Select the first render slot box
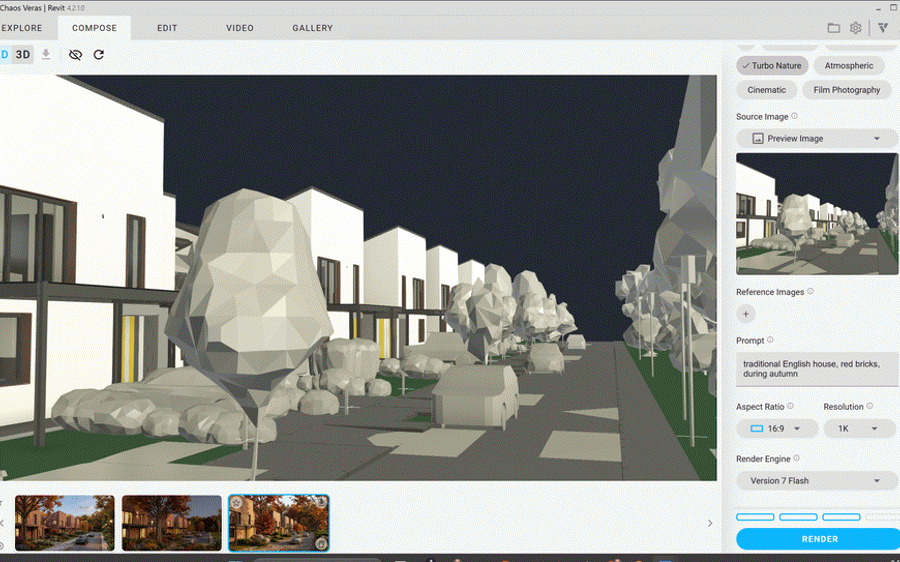The image size is (900, 562). point(755,517)
